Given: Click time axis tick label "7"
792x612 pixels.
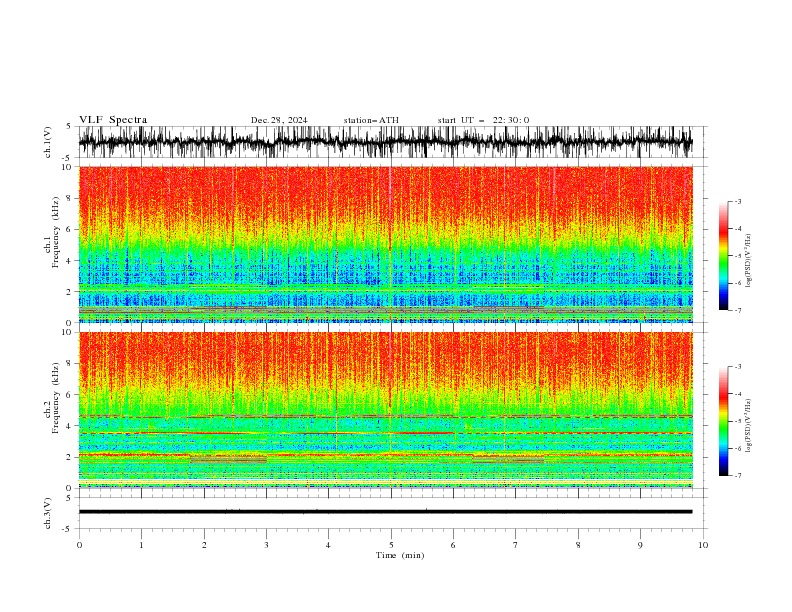Looking at the screenshot, I should point(516,545).
